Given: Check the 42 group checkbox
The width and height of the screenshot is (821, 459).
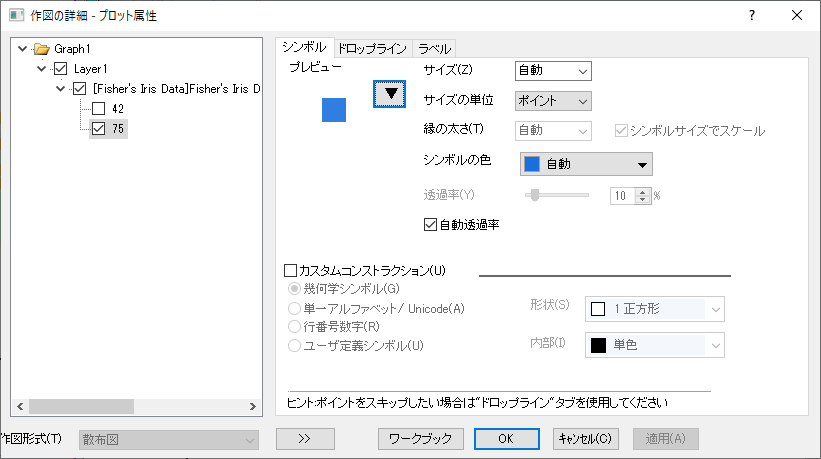Looking at the screenshot, I should [x=98, y=108].
